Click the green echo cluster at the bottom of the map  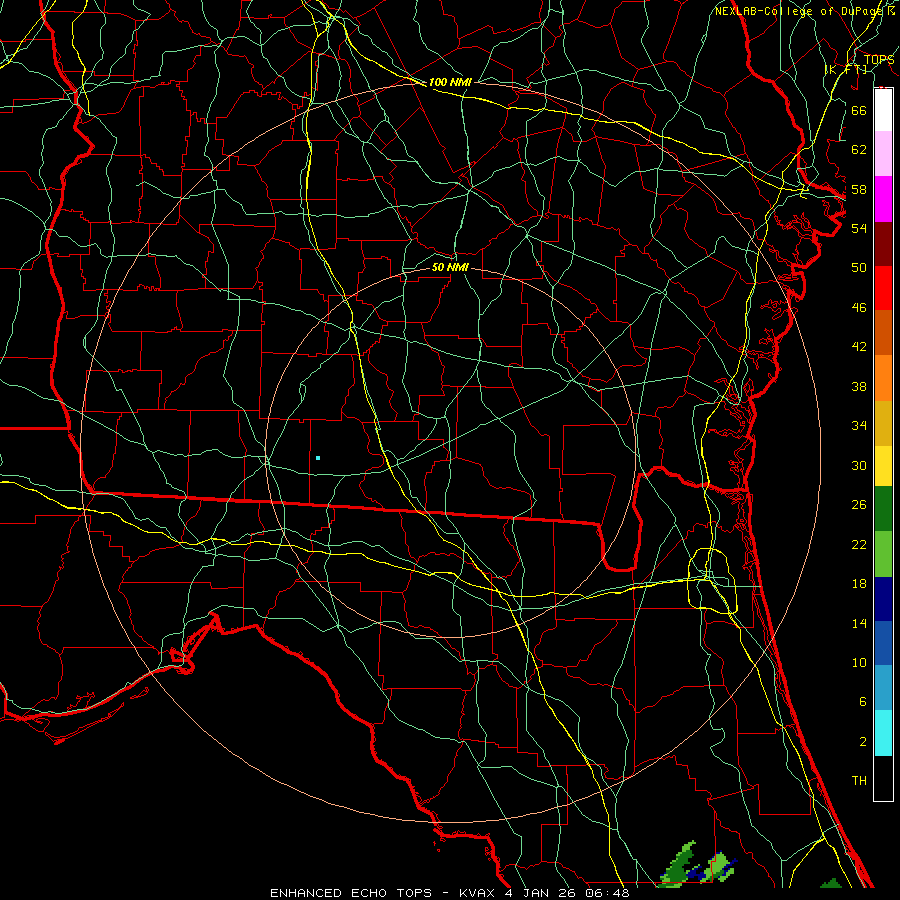tap(696, 866)
